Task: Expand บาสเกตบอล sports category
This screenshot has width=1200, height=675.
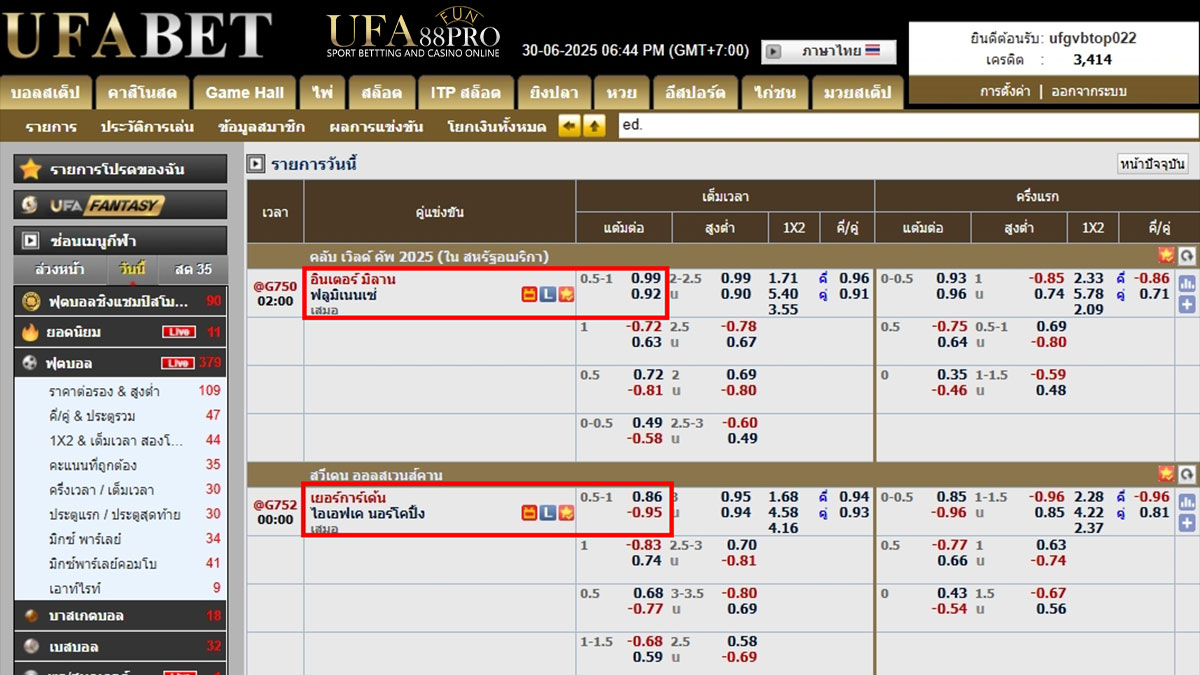Action: pos(120,616)
